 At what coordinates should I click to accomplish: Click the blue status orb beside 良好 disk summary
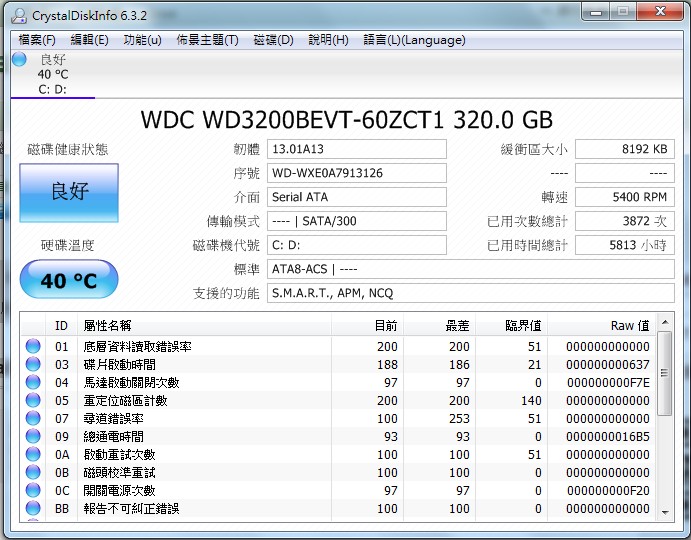coord(19,59)
